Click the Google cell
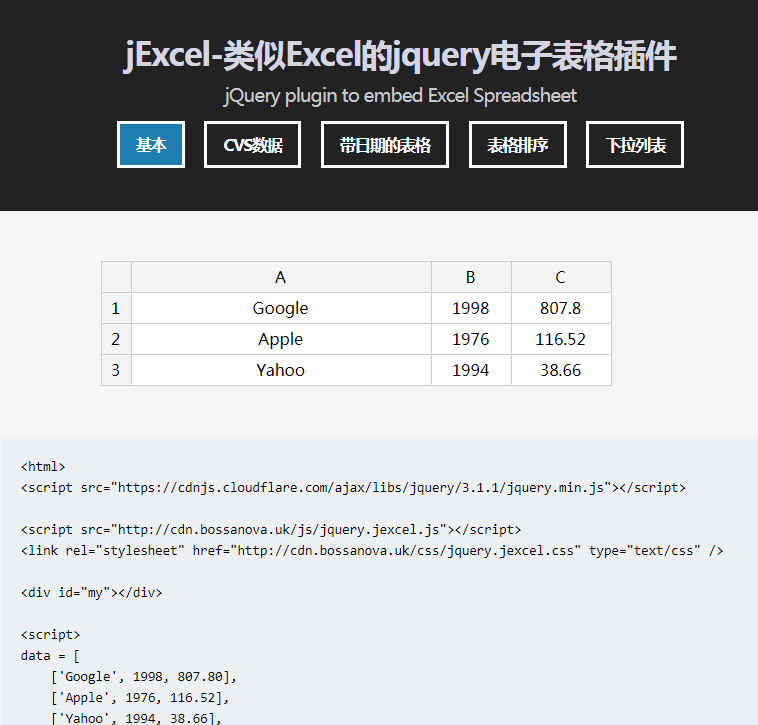 281,308
